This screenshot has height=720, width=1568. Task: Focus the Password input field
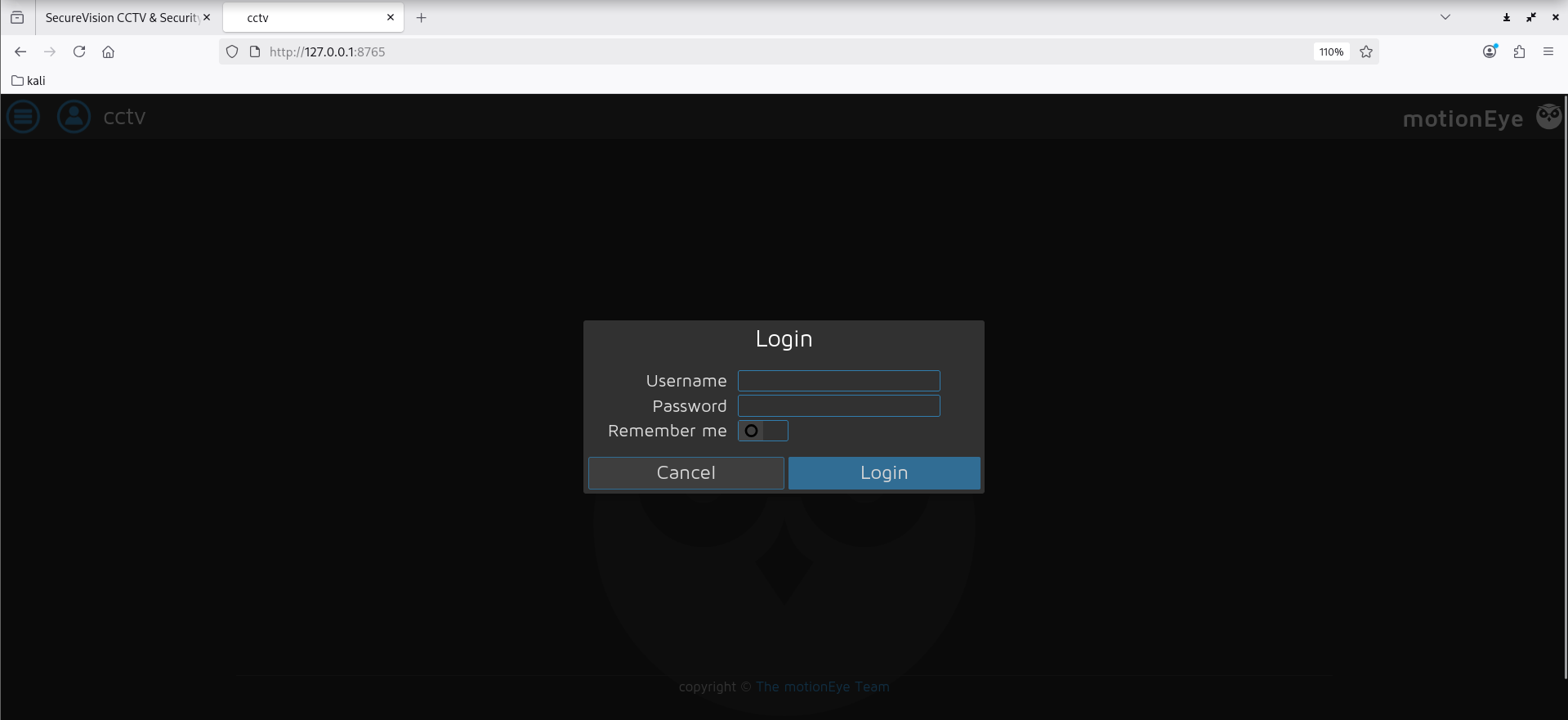pyautogui.click(x=838, y=406)
